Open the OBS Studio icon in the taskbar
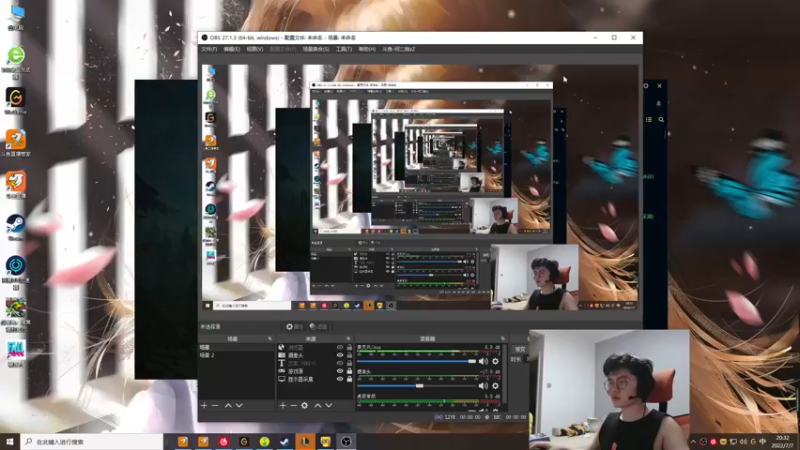Screen dimensions: 800x450 346,441
